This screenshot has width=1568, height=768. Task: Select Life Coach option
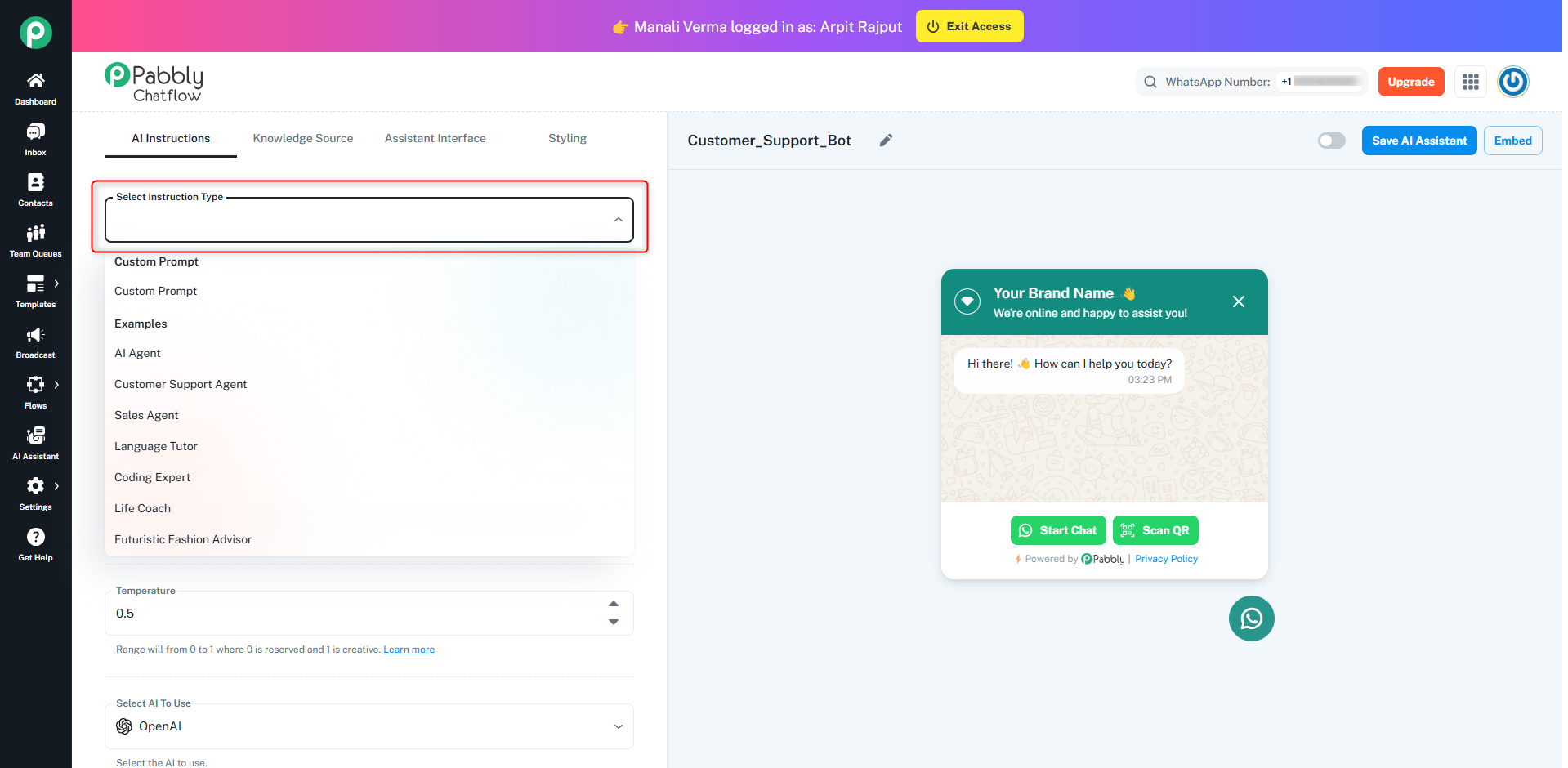pos(369,508)
